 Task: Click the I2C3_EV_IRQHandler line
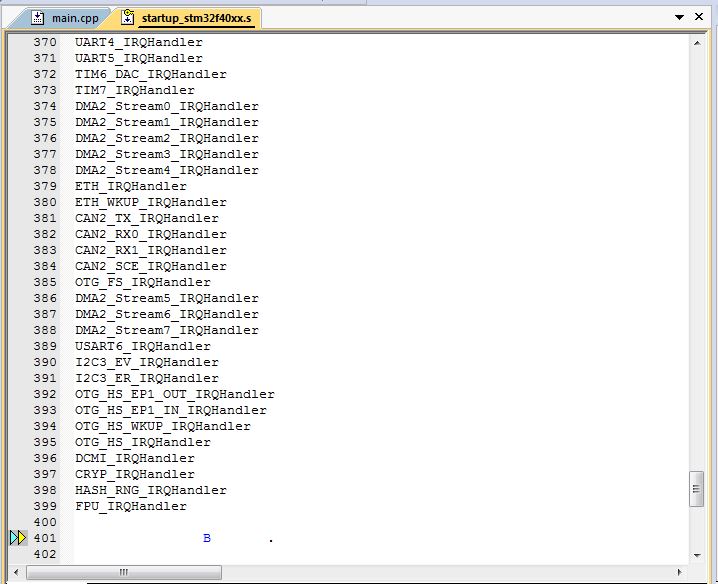click(147, 362)
